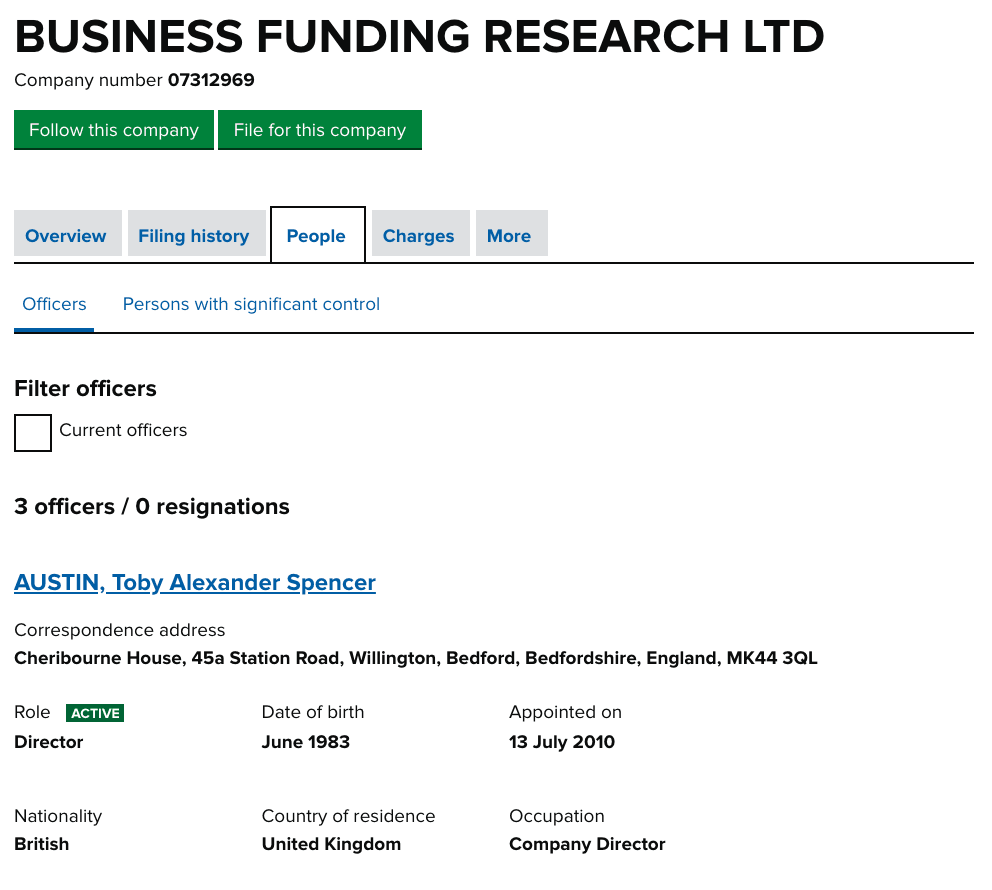Viewport: 992px width, 890px height.
Task: Select the People tab
Action: coord(318,235)
